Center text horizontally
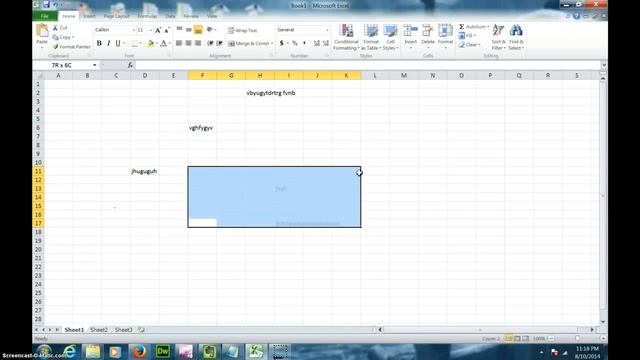 coord(189,43)
